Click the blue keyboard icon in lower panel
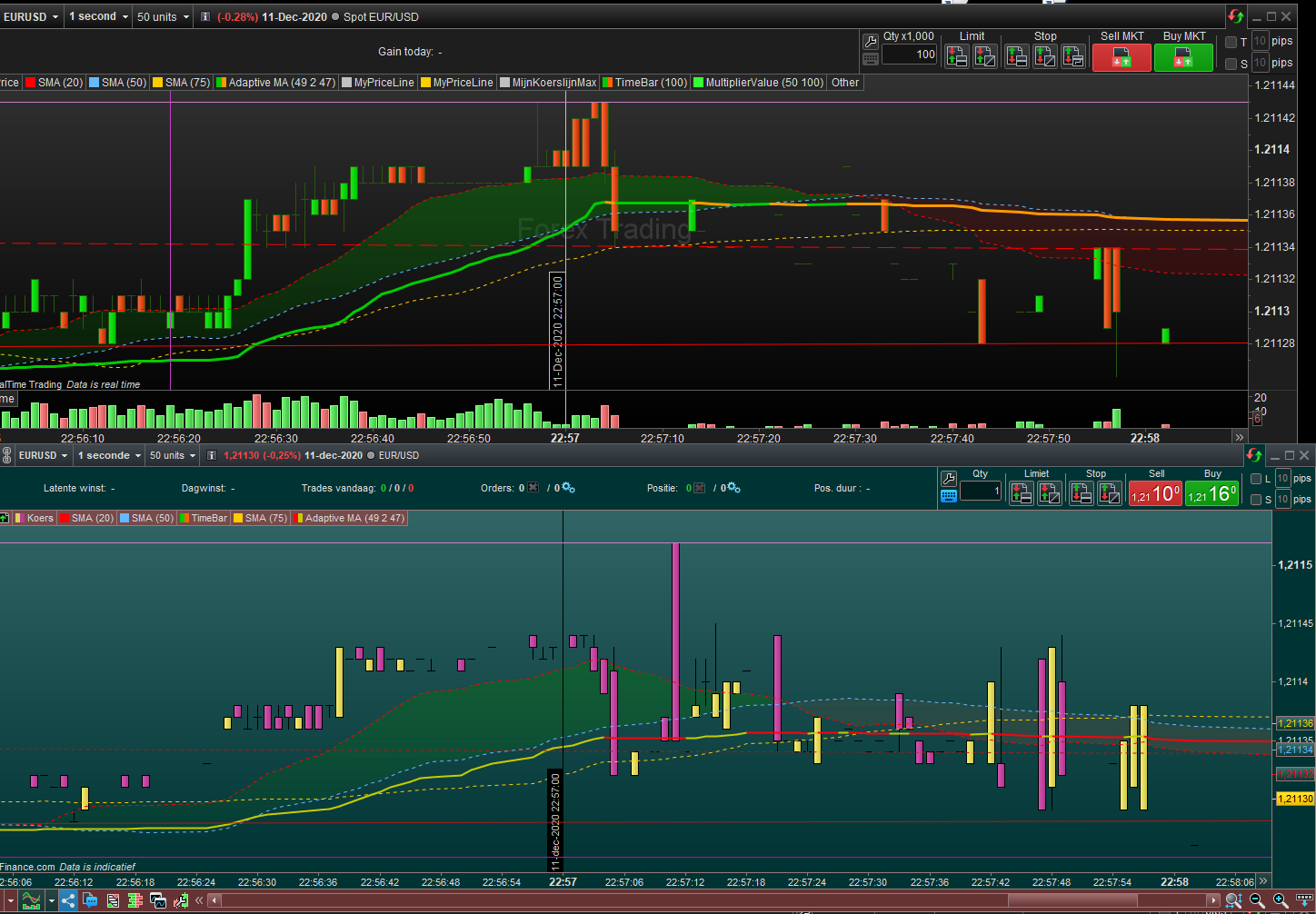 pos(949,496)
